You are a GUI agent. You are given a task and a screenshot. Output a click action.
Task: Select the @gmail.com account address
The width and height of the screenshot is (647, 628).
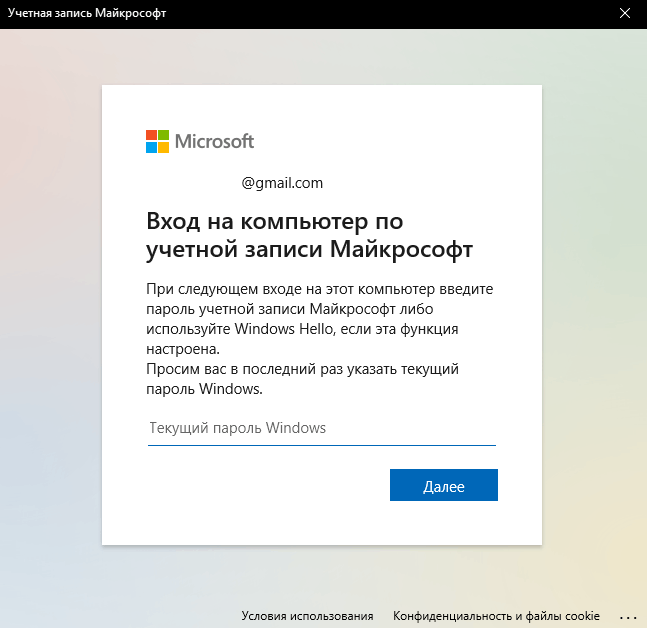tap(282, 183)
